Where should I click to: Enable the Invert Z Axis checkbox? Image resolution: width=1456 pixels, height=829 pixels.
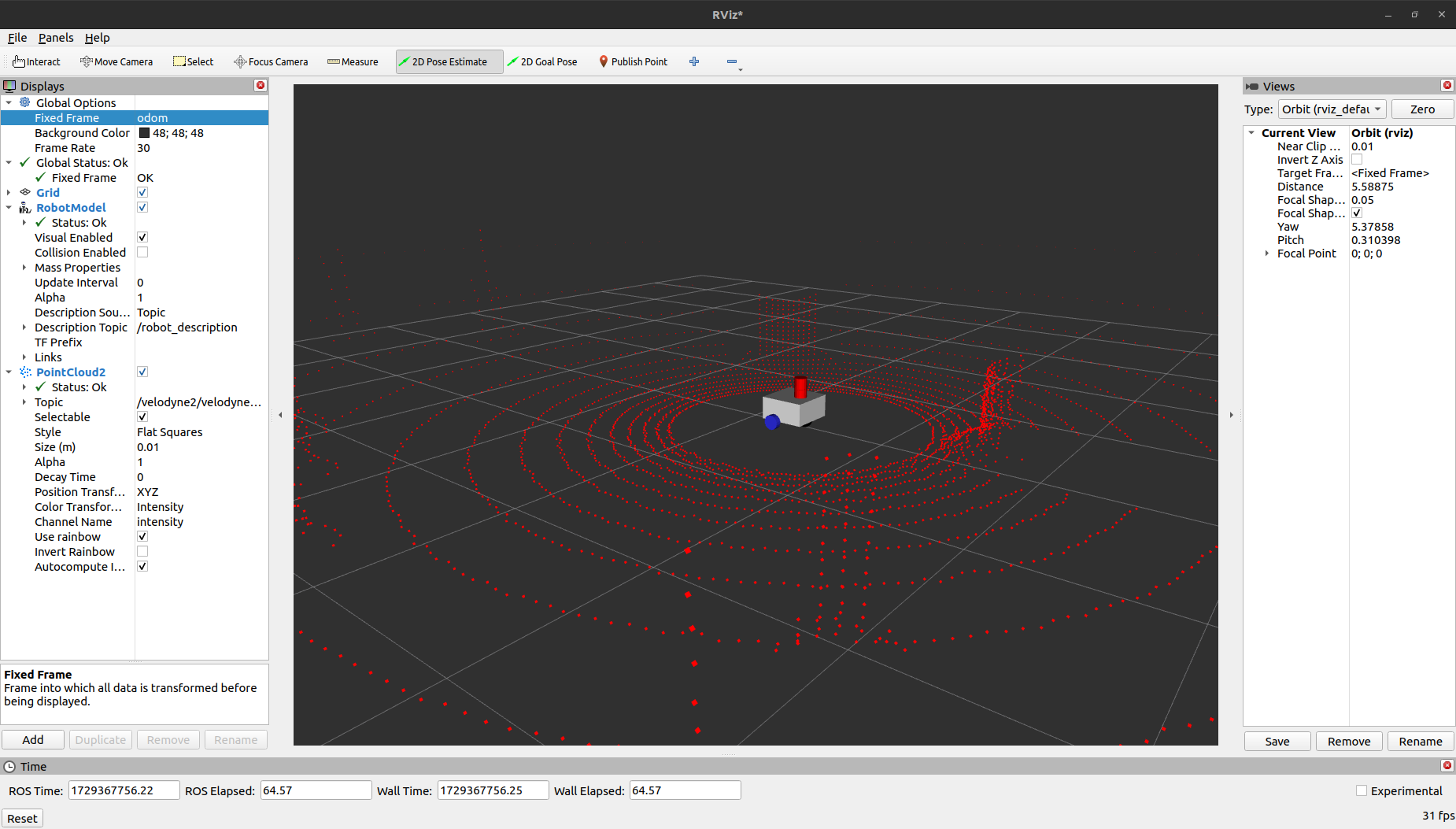[1357, 159]
